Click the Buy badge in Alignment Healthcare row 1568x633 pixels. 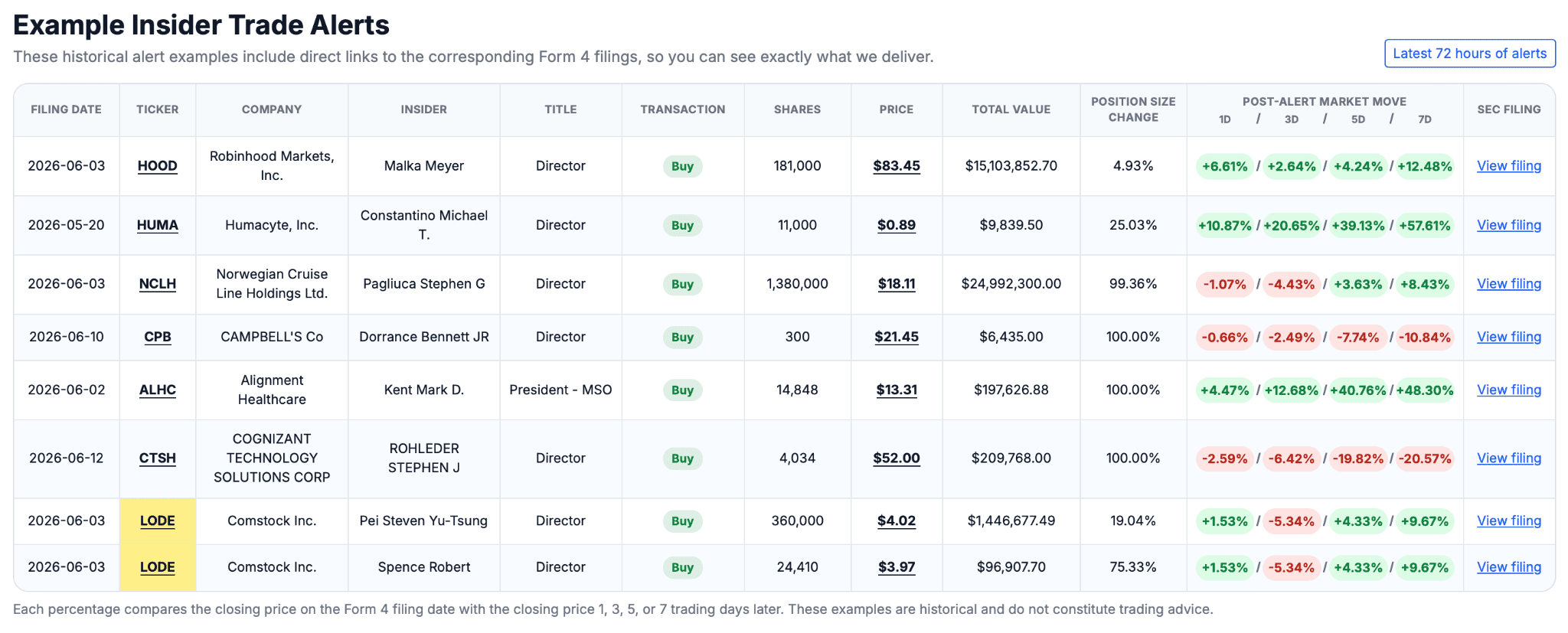pyautogui.click(x=682, y=390)
